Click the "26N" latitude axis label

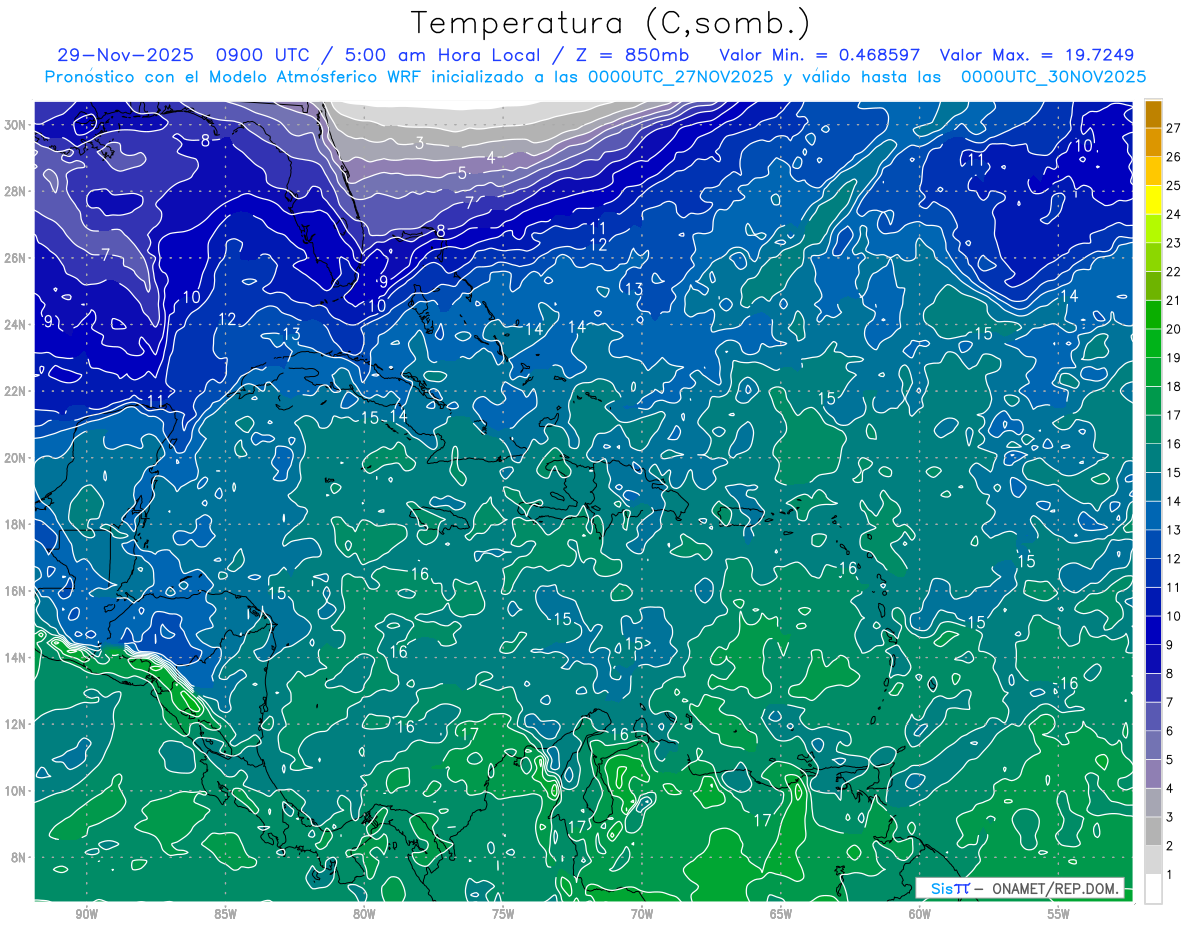(15, 258)
